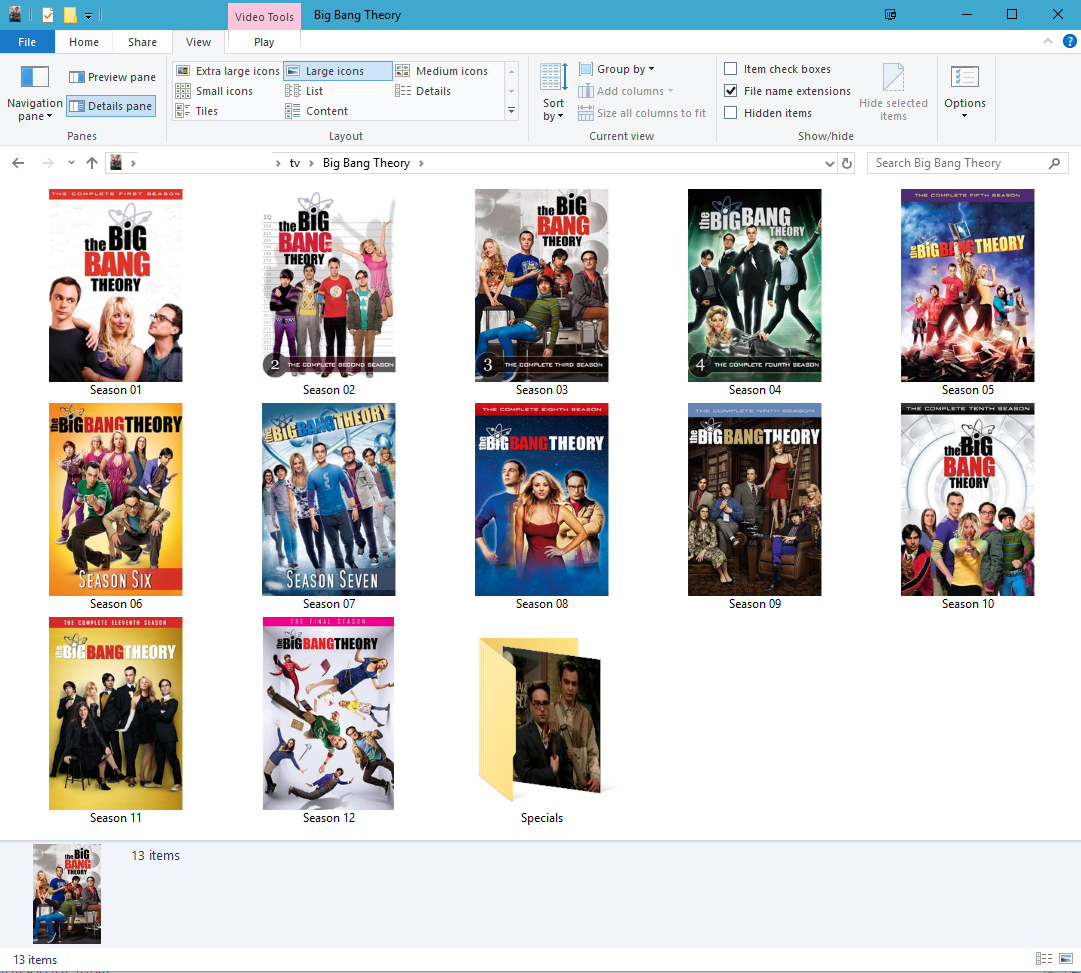Enable Item check boxes
Screen dimensions: 1081x973
tap(731, 69)
